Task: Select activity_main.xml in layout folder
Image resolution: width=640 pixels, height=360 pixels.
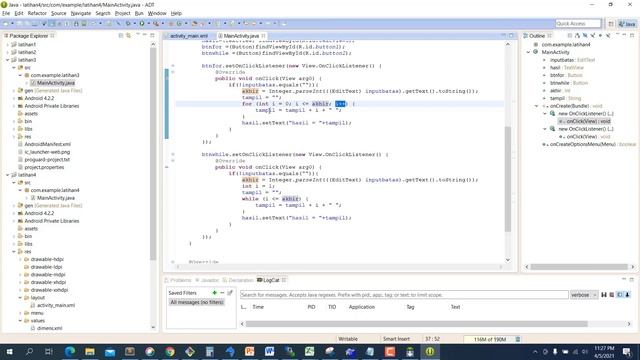Action: [x=56, y=305]
